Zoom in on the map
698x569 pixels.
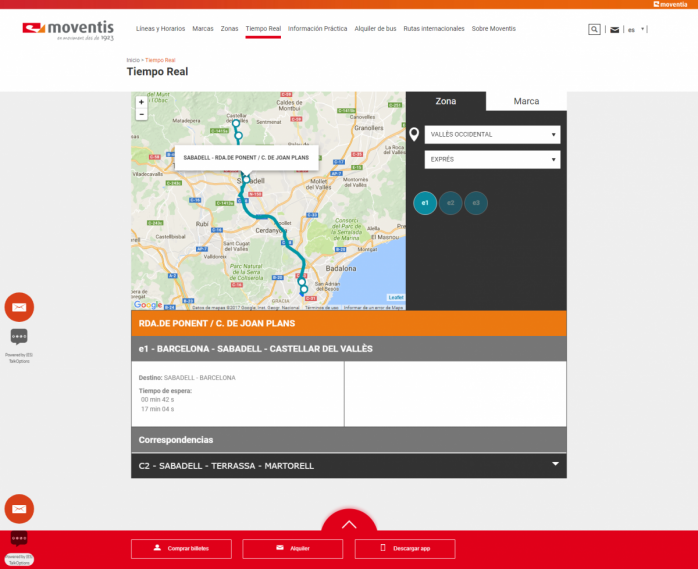pos(142,102)
